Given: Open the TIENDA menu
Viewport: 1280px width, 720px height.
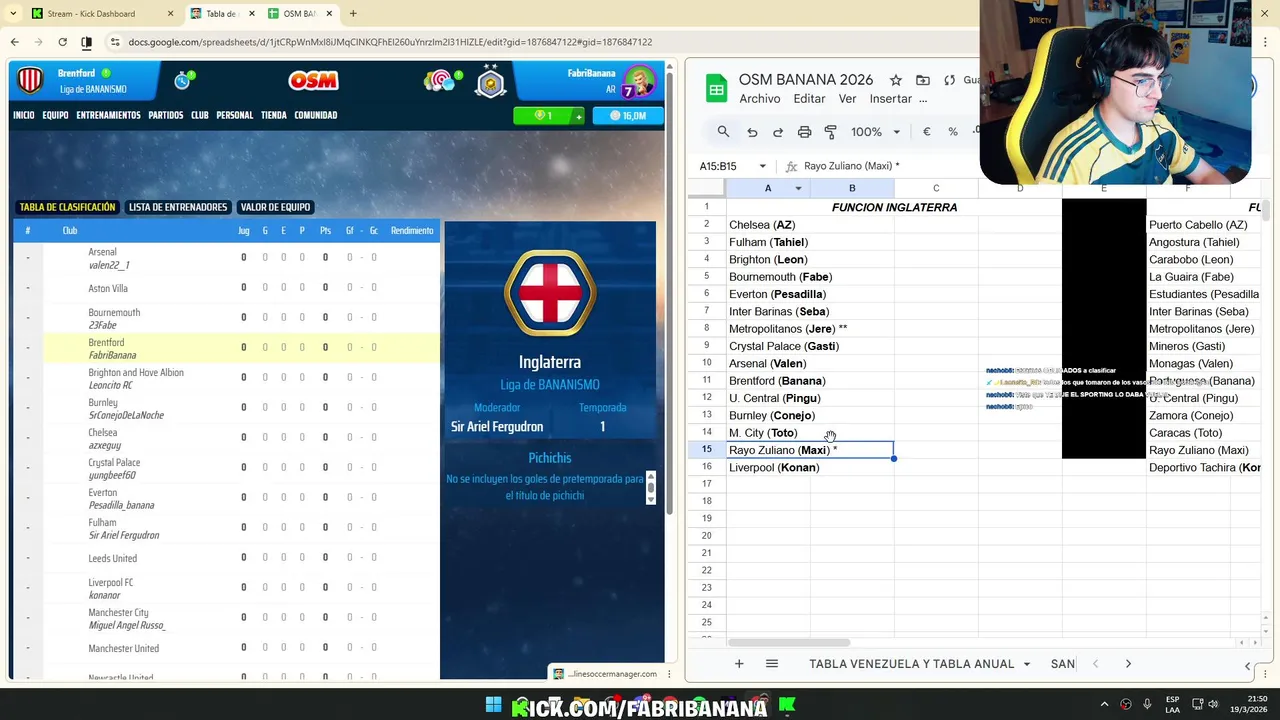Looking at the screenshot, I should pyautogui.click(x=274, y=115).
